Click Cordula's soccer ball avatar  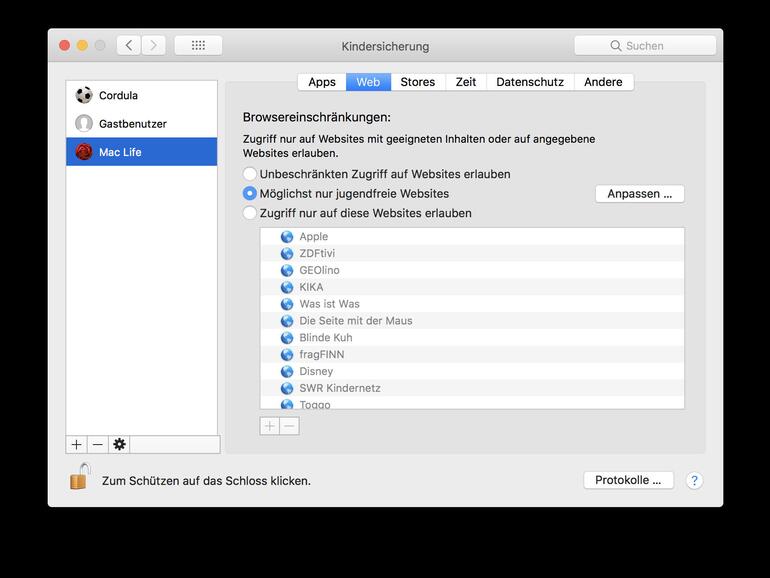(84, 95)
